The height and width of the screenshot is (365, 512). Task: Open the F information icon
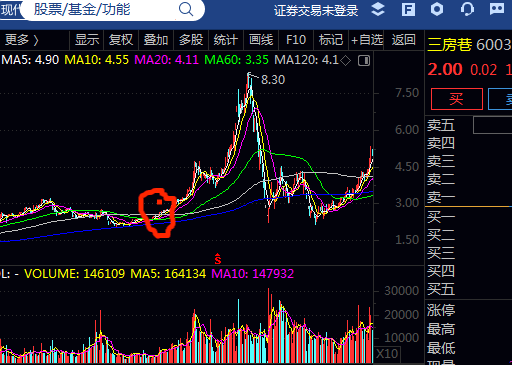coord(408,10)
